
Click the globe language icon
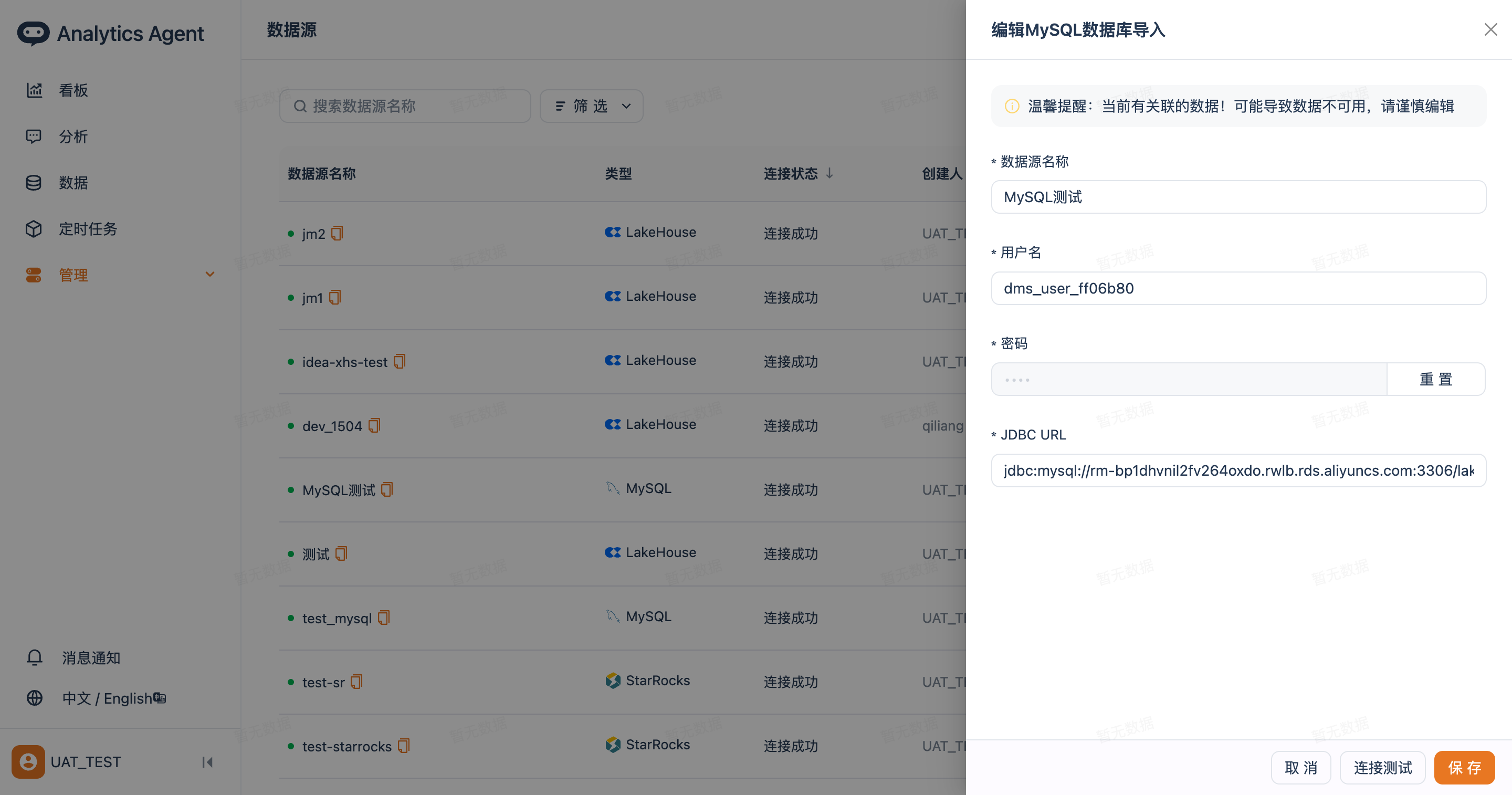tap(35, 698)
